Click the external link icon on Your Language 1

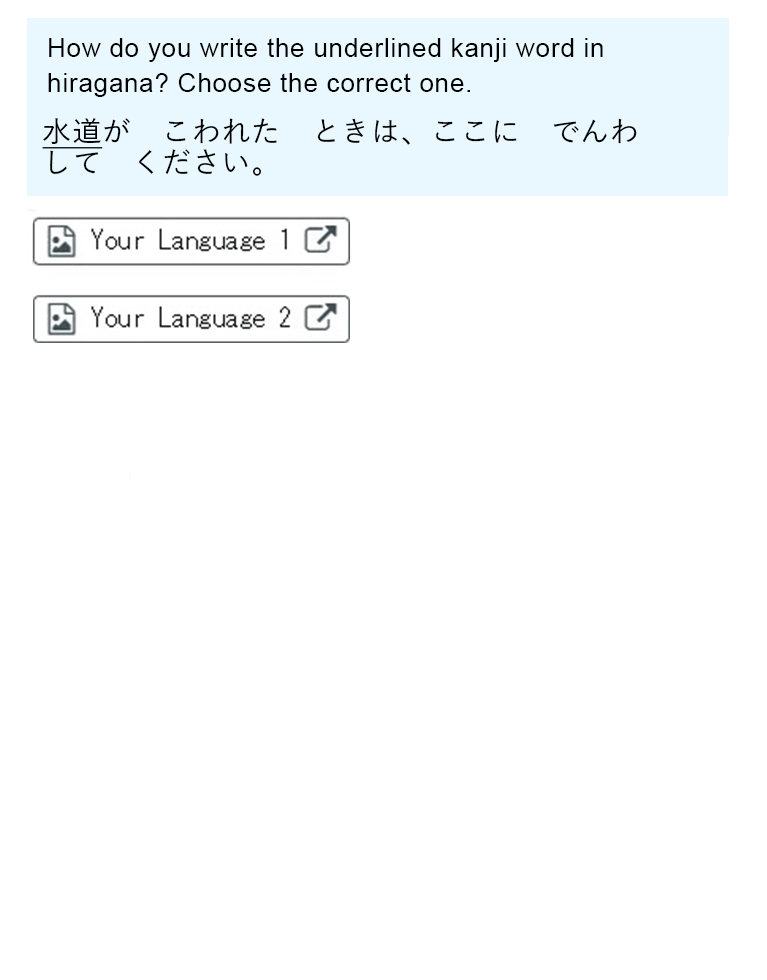click(321, 240)
